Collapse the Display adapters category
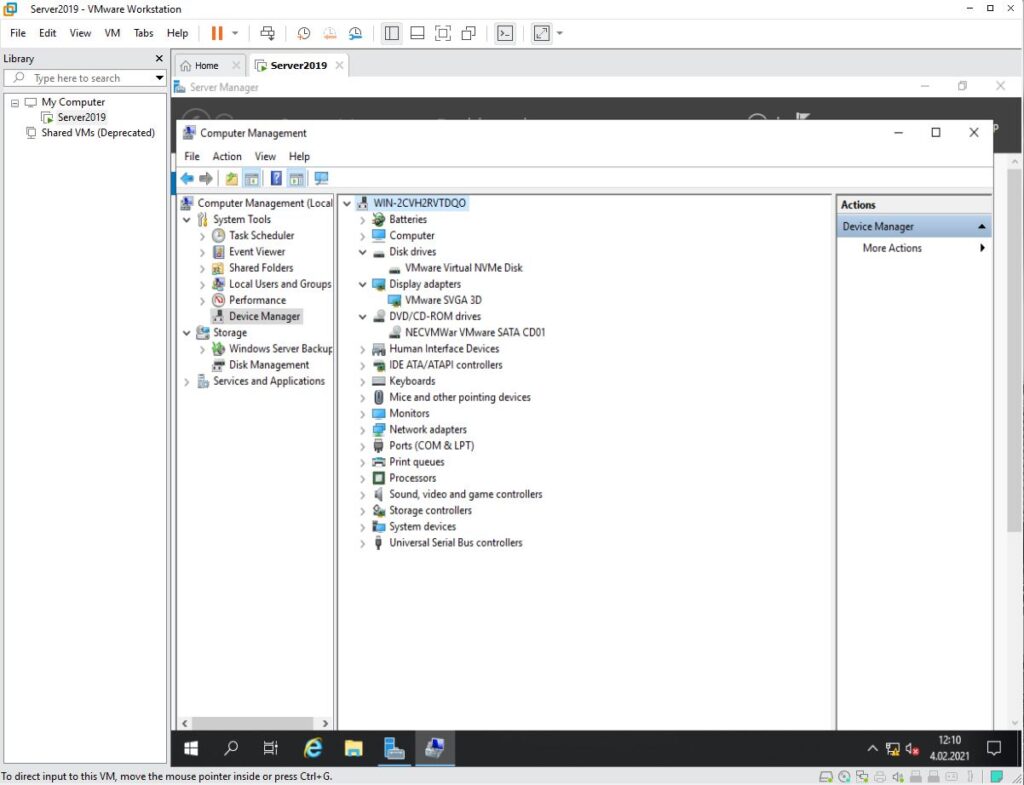 pyautogui.click(x=362, y=285)
